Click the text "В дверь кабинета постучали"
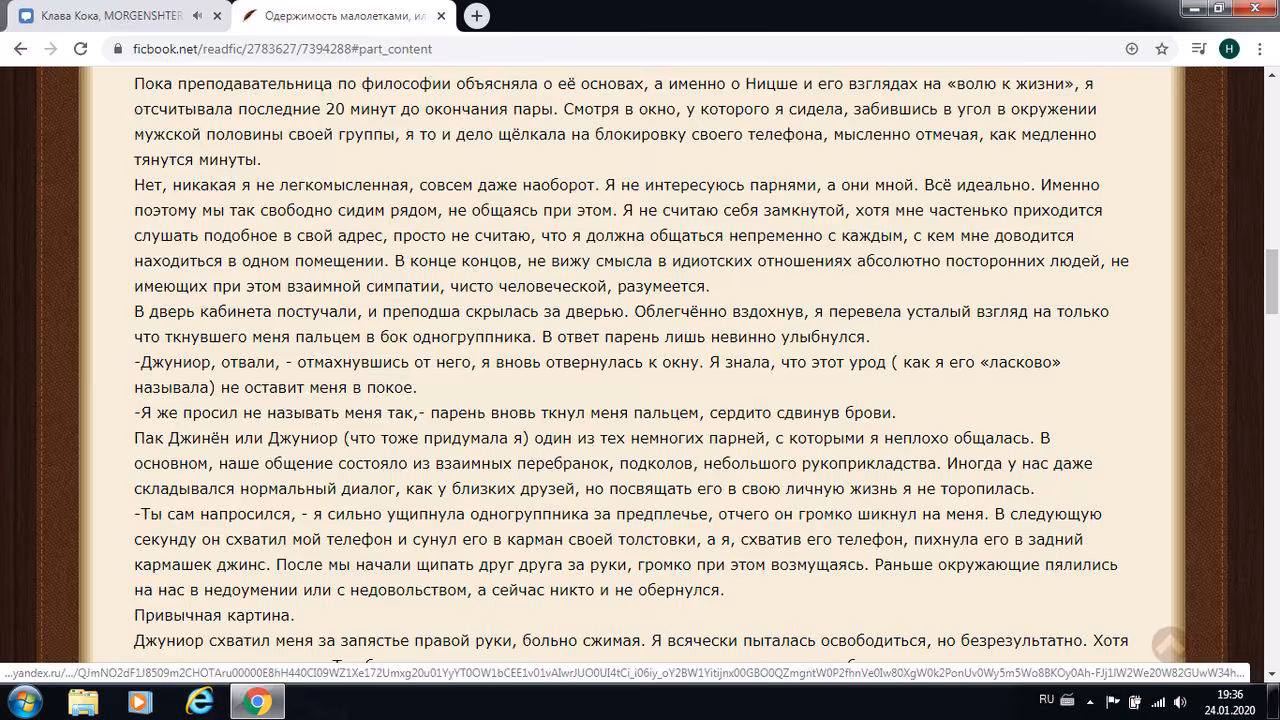The width and height of the screenshot is (1280, 720). [x=243, y=311]
